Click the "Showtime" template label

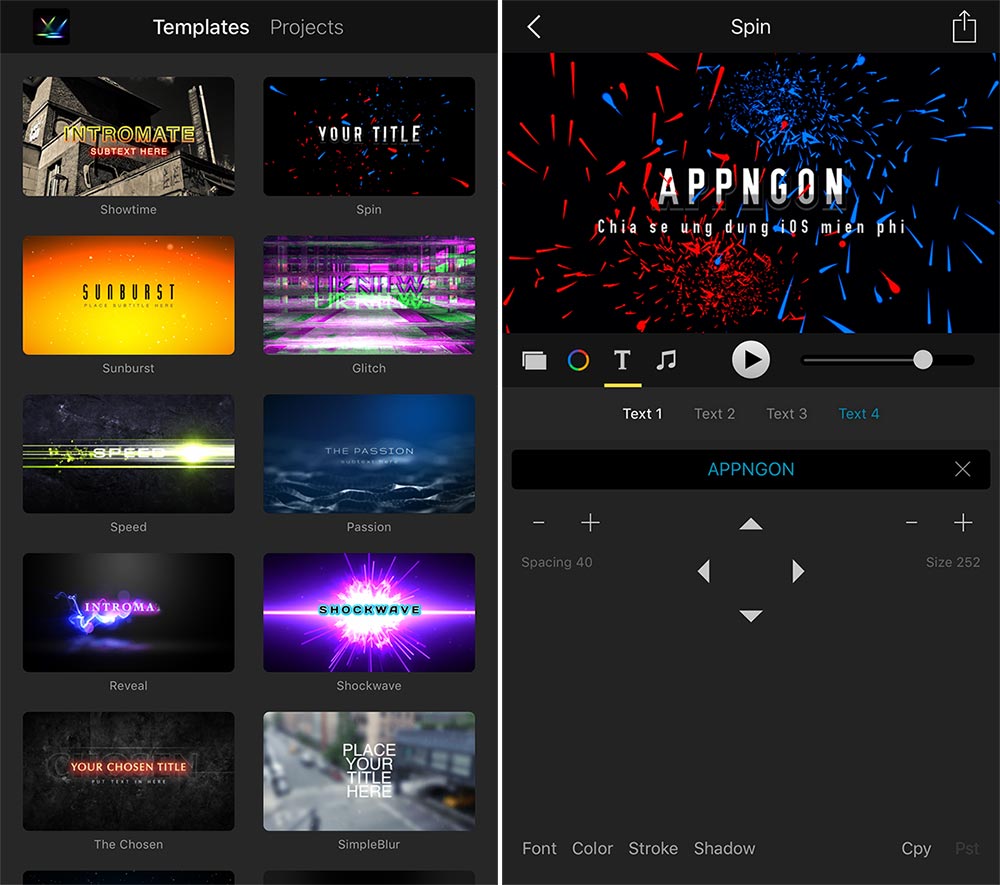128,209
